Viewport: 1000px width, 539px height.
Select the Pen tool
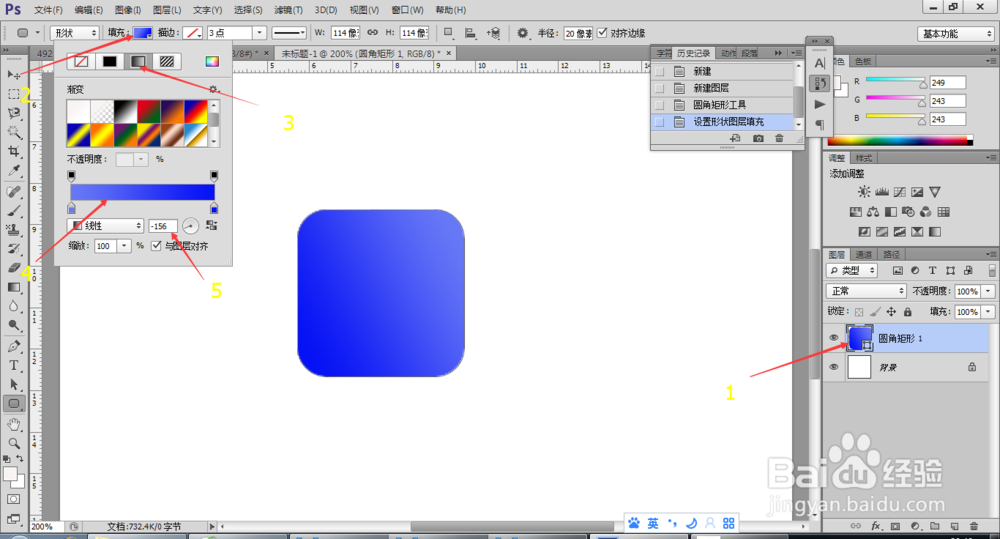click(x=13, y=346)
